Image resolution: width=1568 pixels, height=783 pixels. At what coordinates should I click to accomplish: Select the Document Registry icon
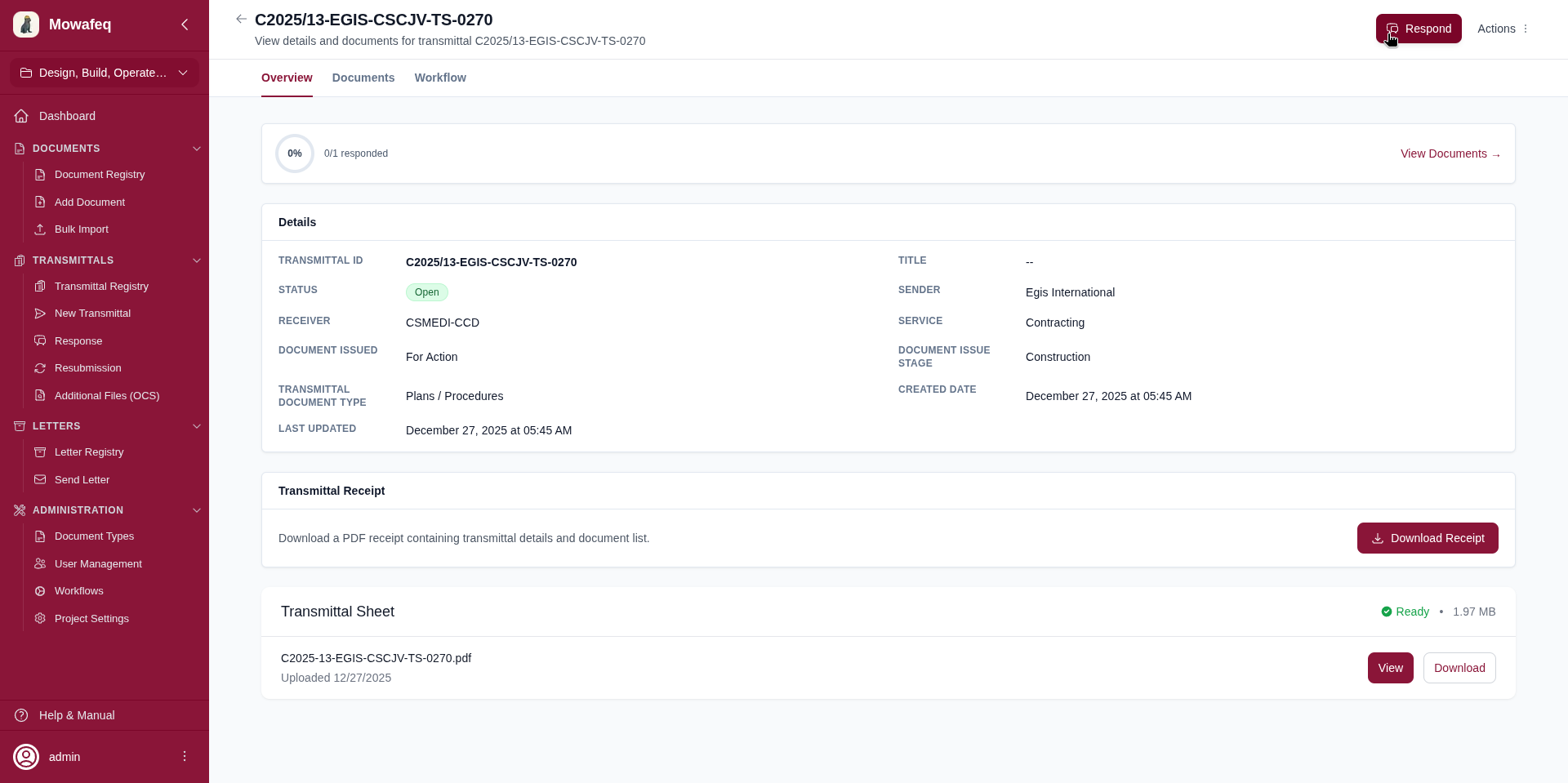click(40, 174)
